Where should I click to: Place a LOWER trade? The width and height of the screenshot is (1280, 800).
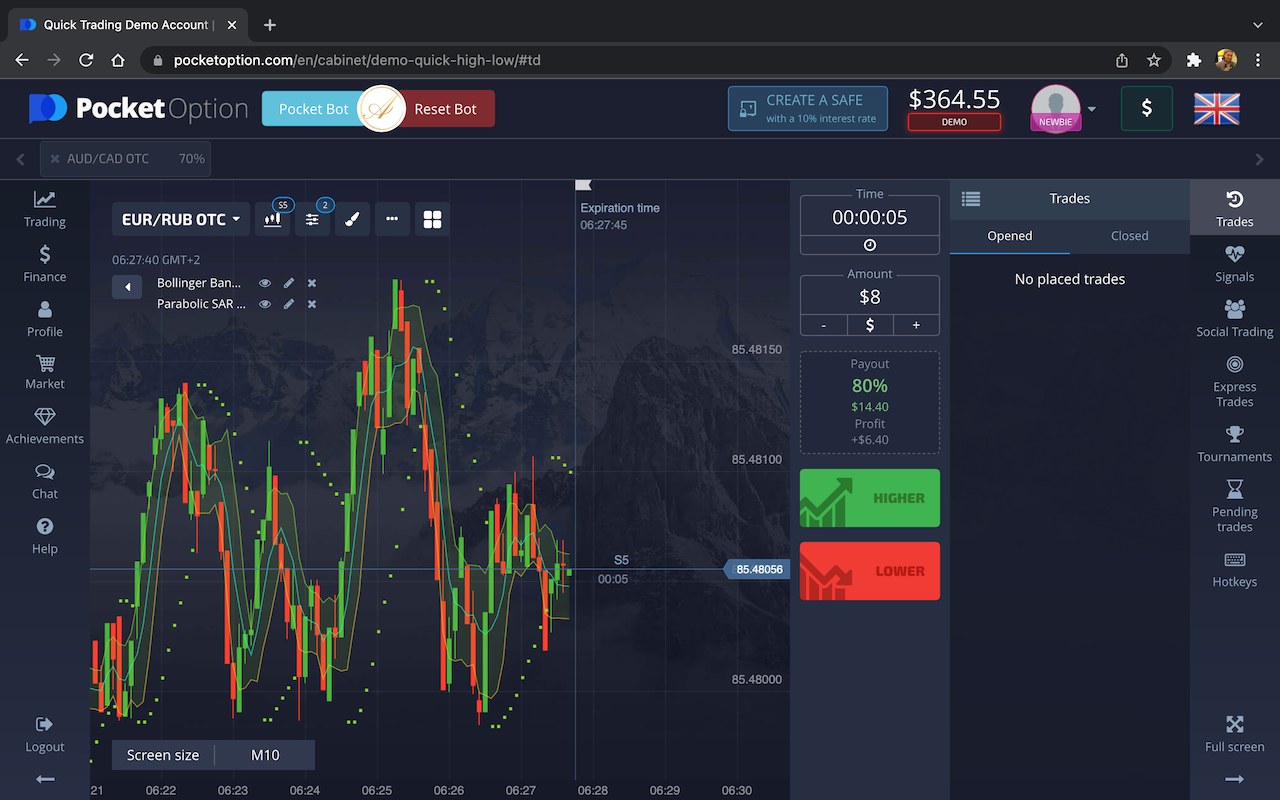click(870, 571)
